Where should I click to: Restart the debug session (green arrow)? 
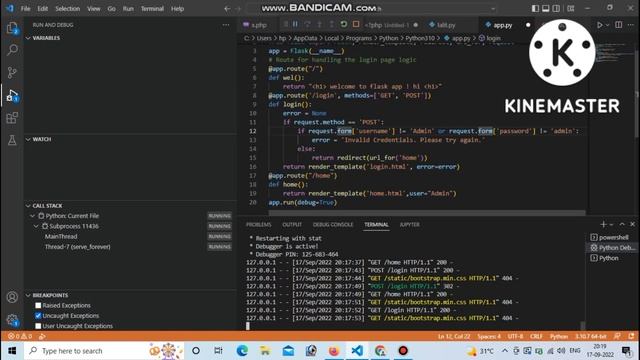tap(344, 24)
